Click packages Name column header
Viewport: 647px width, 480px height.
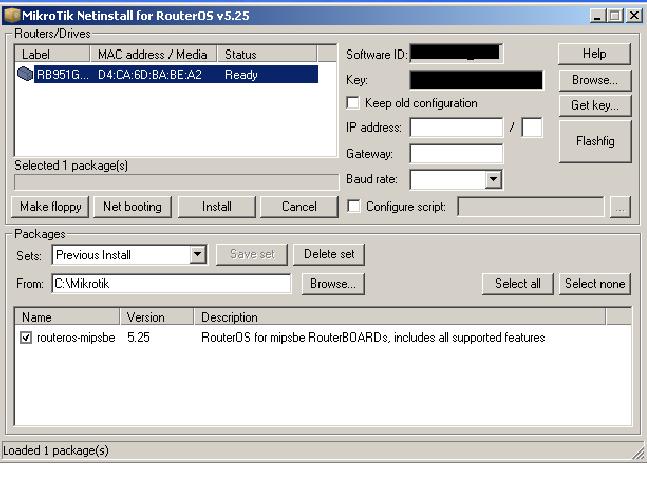click(x=67, y=317)
